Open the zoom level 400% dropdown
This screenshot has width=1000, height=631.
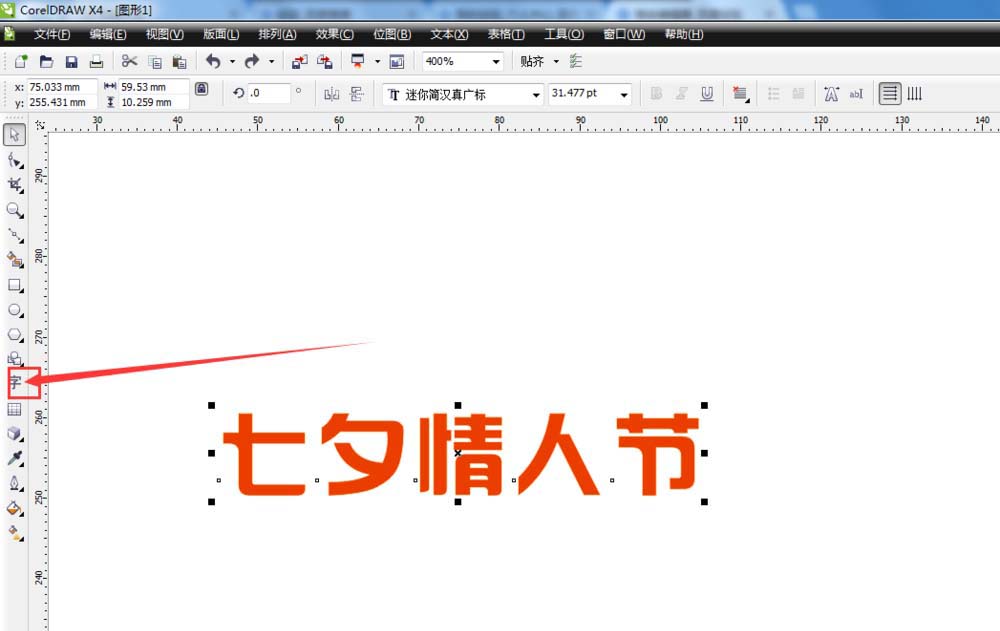click(496, 62)
